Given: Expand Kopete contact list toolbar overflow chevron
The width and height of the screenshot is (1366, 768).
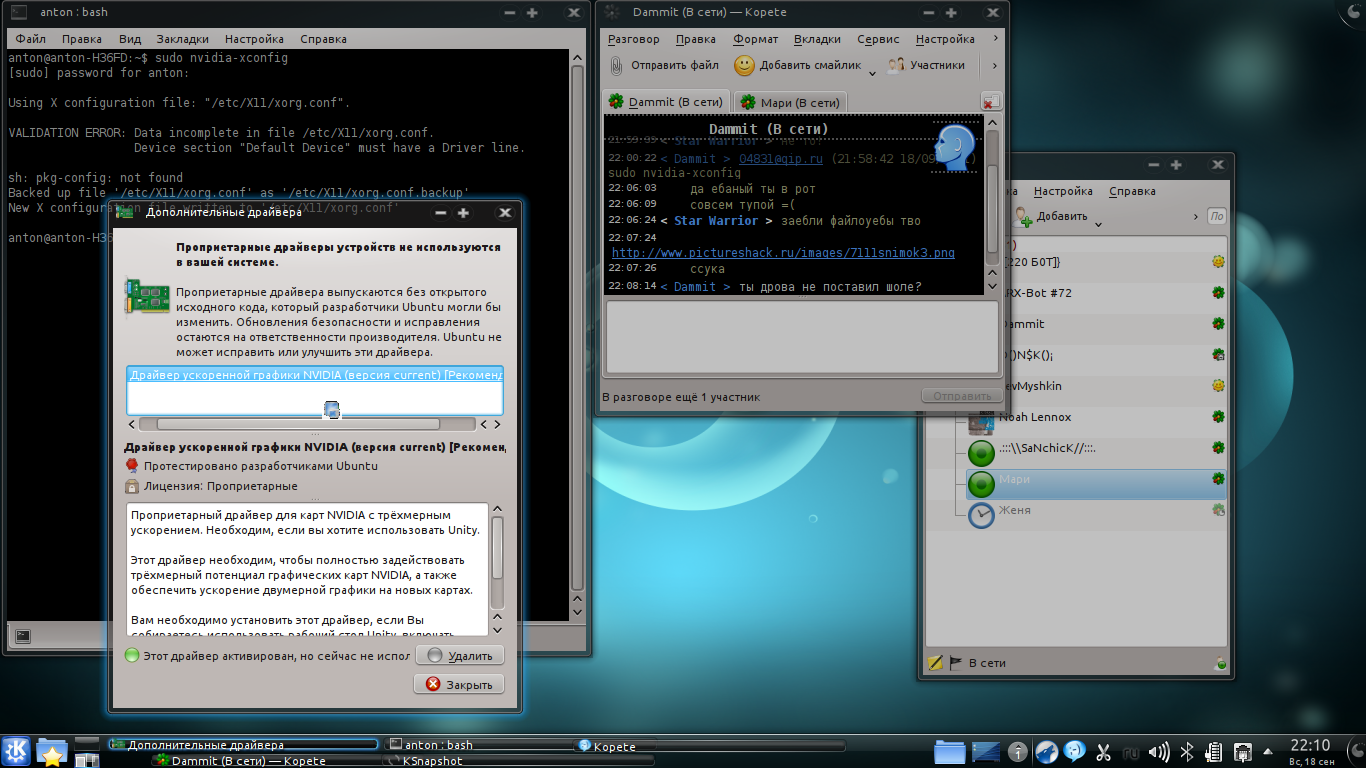Looking at the screenshot, I should [x=1196, y=216].
